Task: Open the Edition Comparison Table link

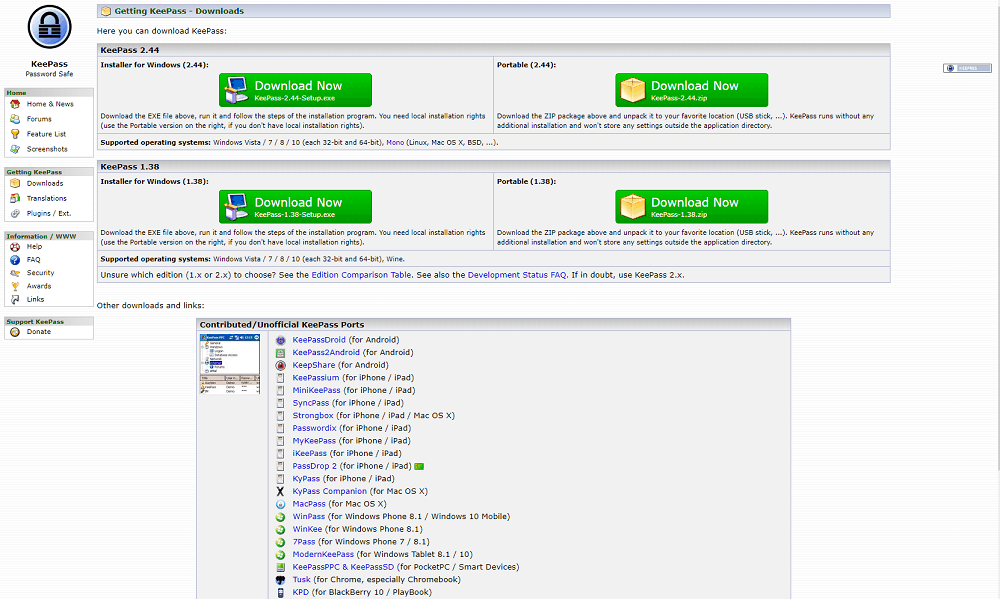Action: coord(361,275)
